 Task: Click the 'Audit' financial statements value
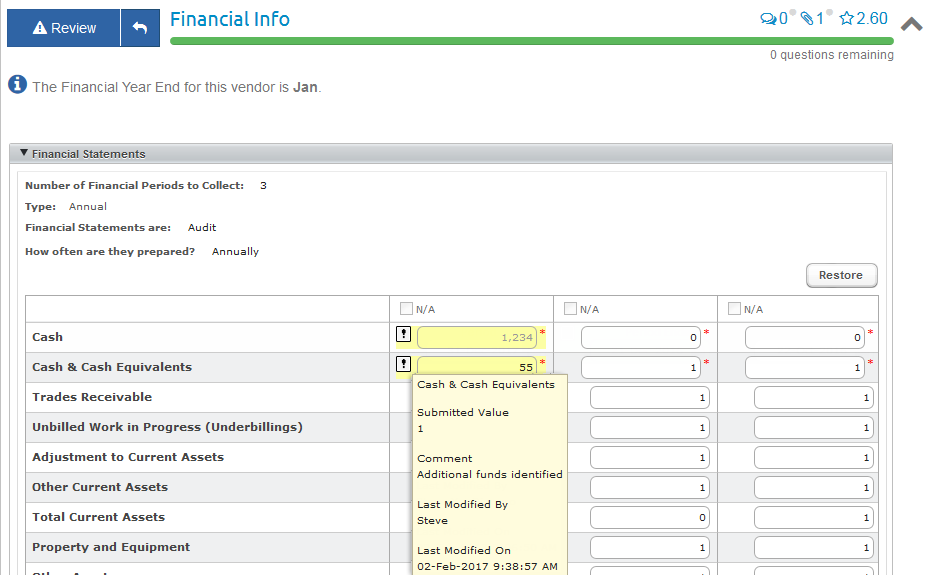click(202, 228)
